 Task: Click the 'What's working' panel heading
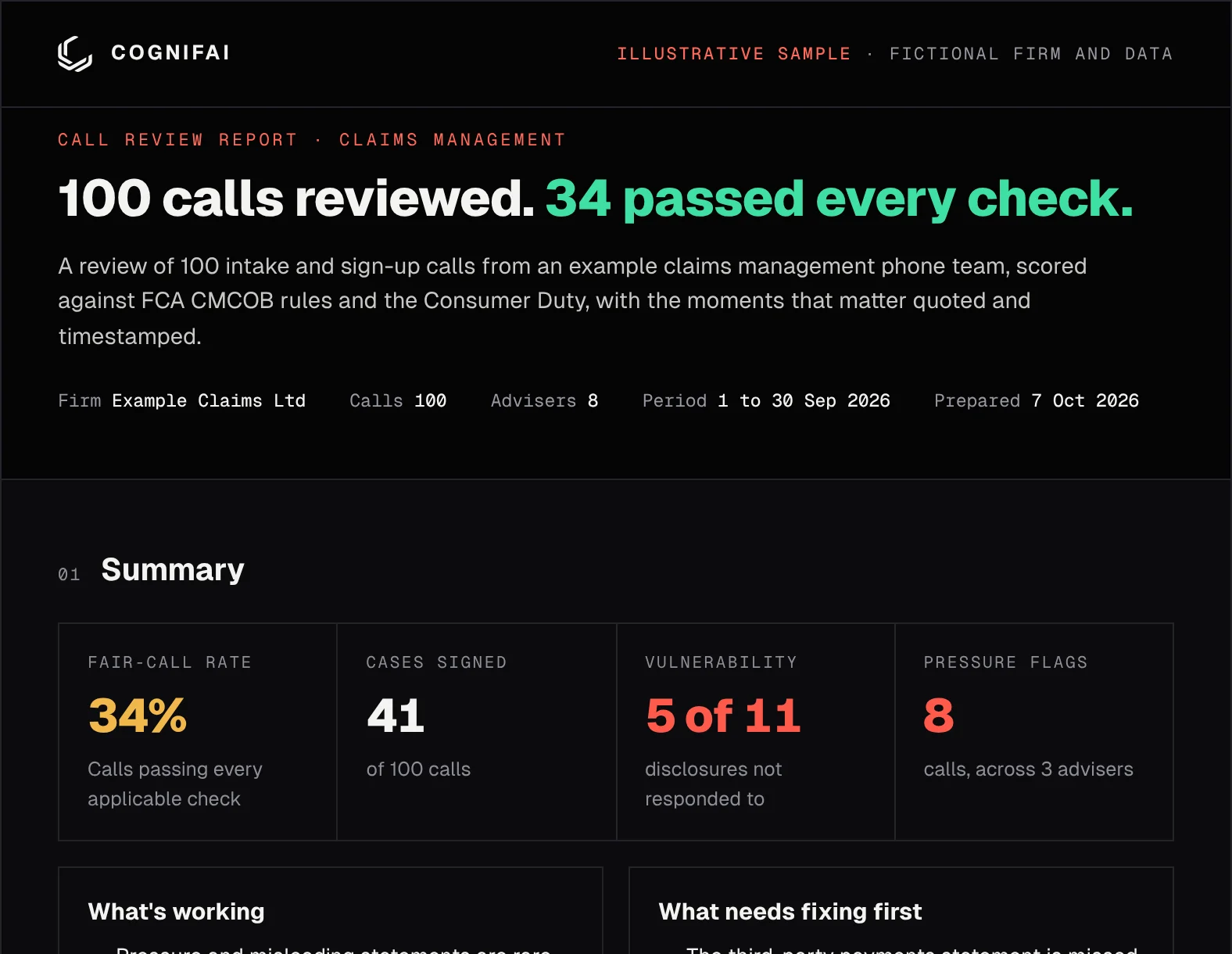(x=177, y=912)
